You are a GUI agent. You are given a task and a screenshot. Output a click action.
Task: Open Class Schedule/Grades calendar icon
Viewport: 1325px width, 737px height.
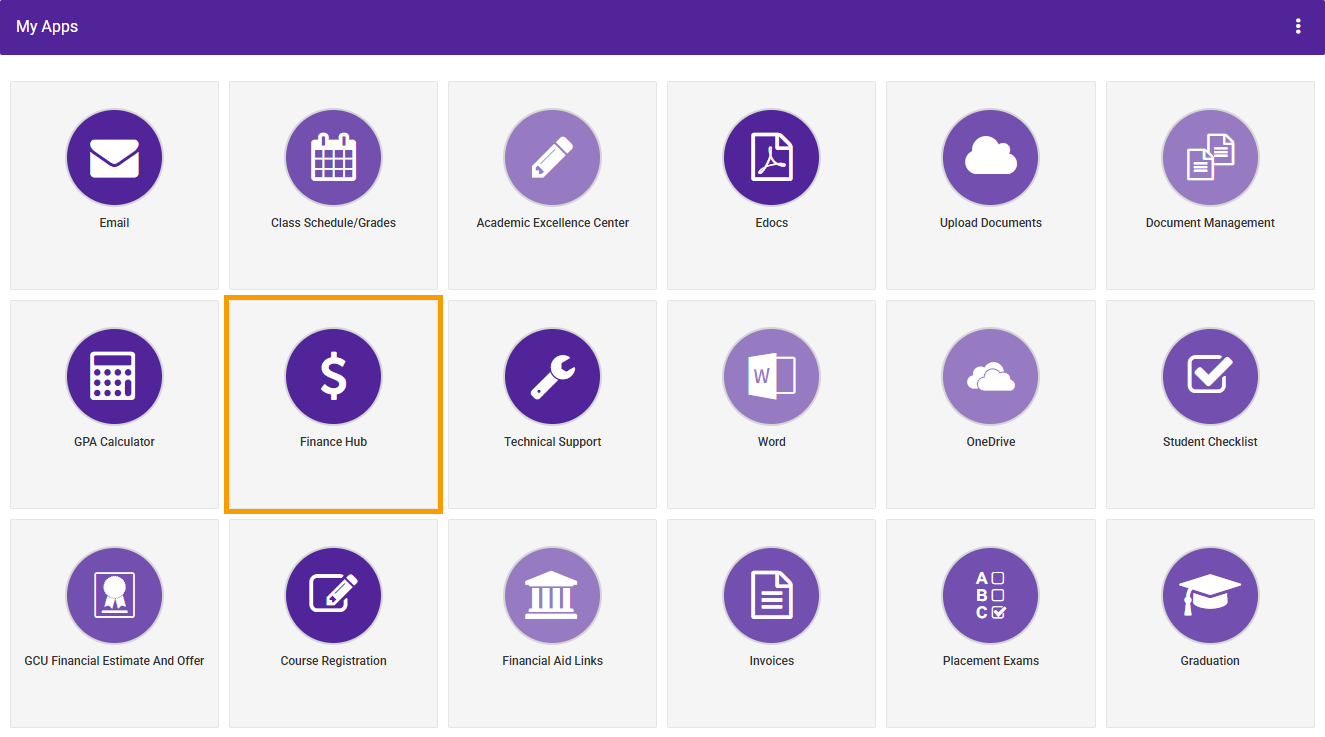pyautogui.click(x=333, y=158)
